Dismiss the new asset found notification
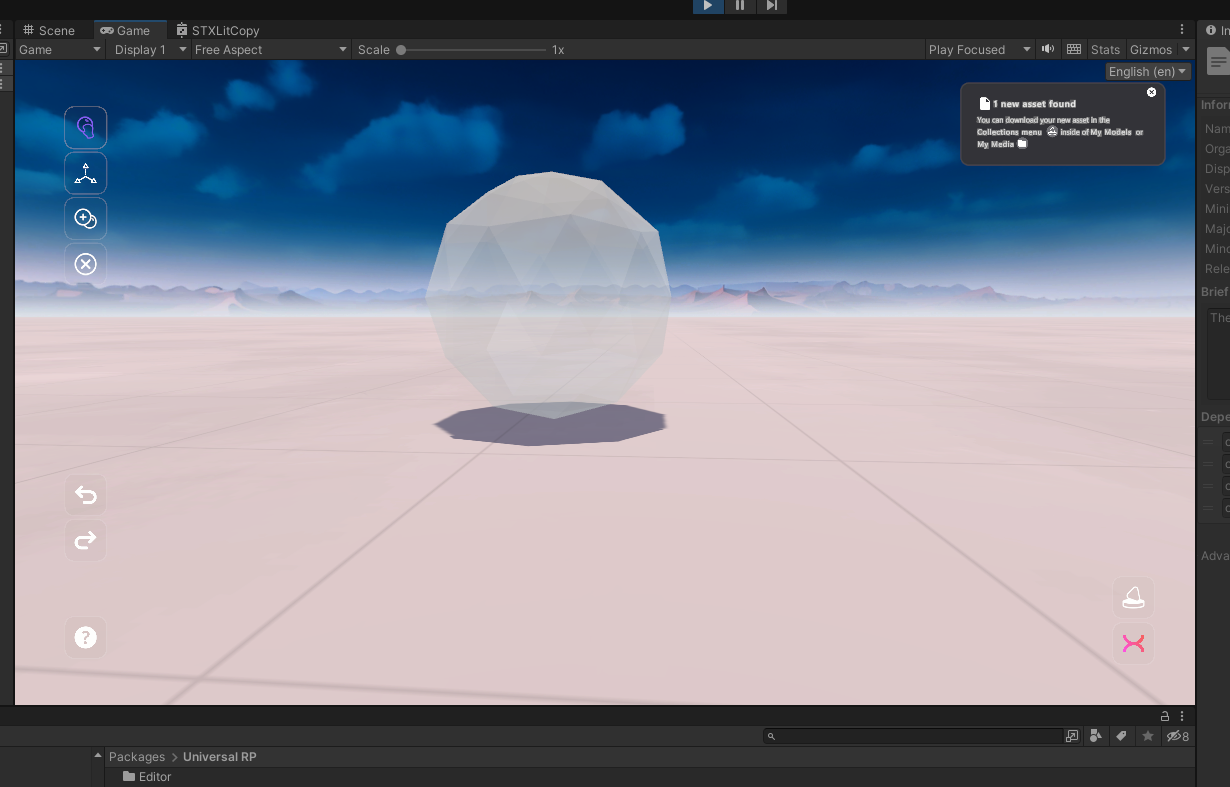Image resolution: width=1230 pixels, height=787 pixels. click(1151, 92)
